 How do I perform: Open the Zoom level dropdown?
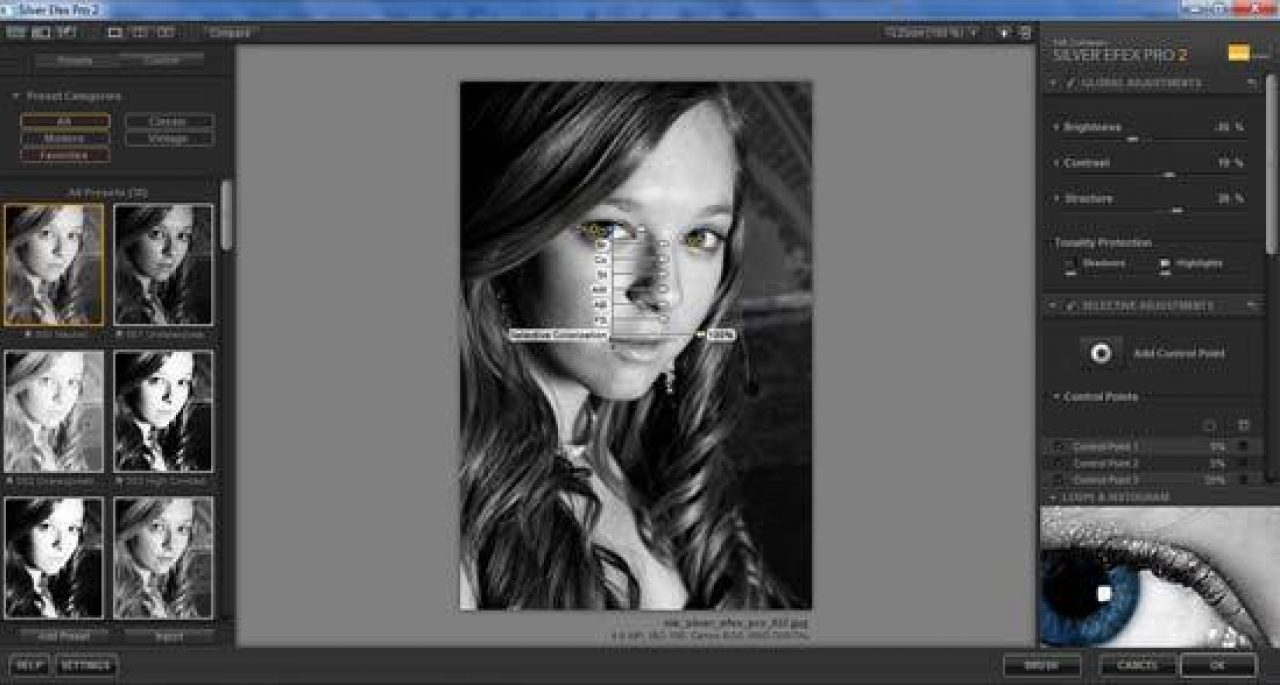(931, 32)
